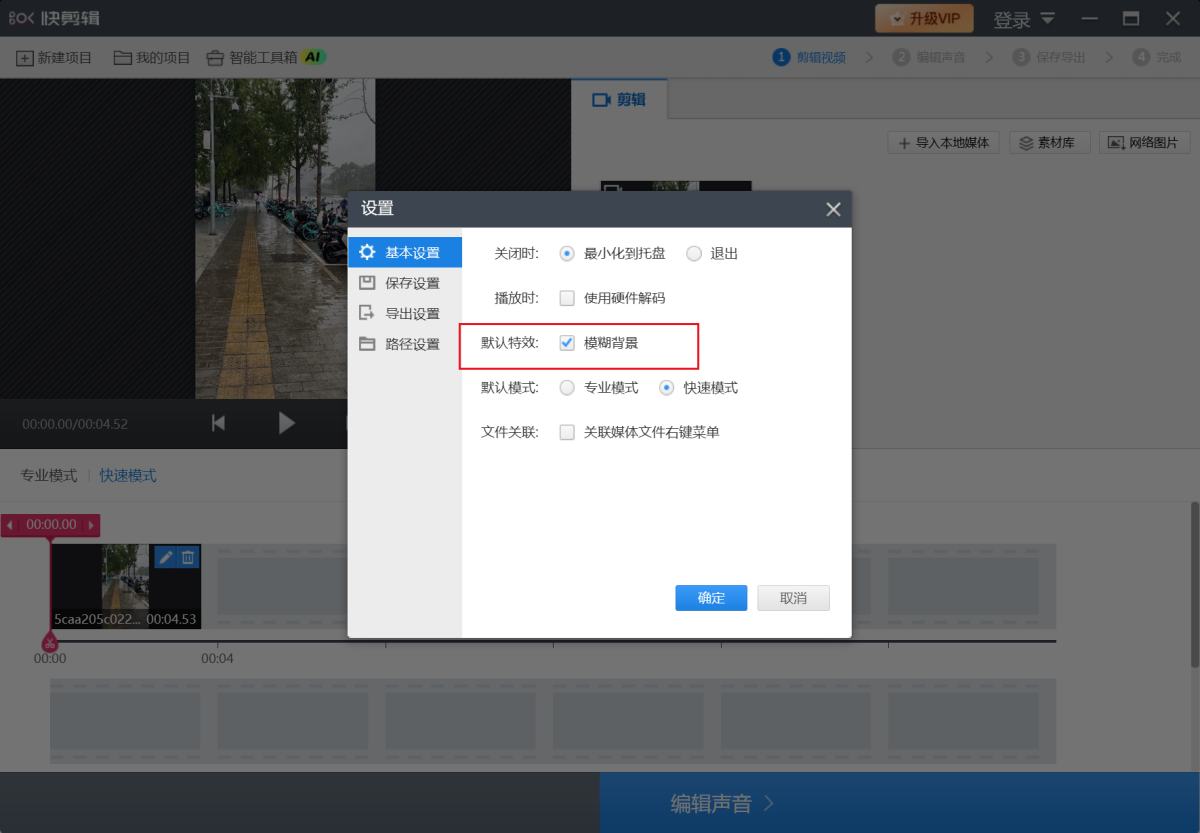Viewport: 1200px width, 833px height.
Task: Go to step 4 完成
Action: pyautogui.click(x=1157, y=57)
